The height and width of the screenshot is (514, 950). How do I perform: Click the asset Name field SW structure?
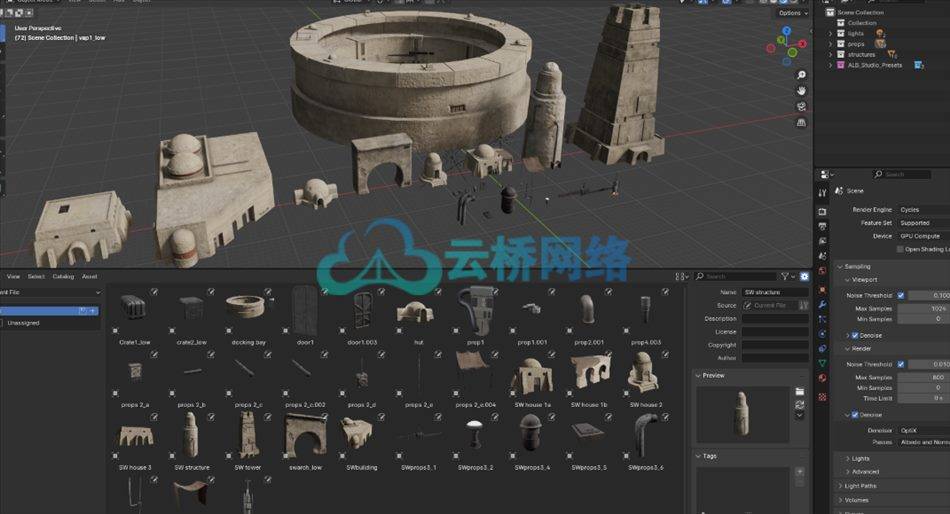[x=775, y=292]
